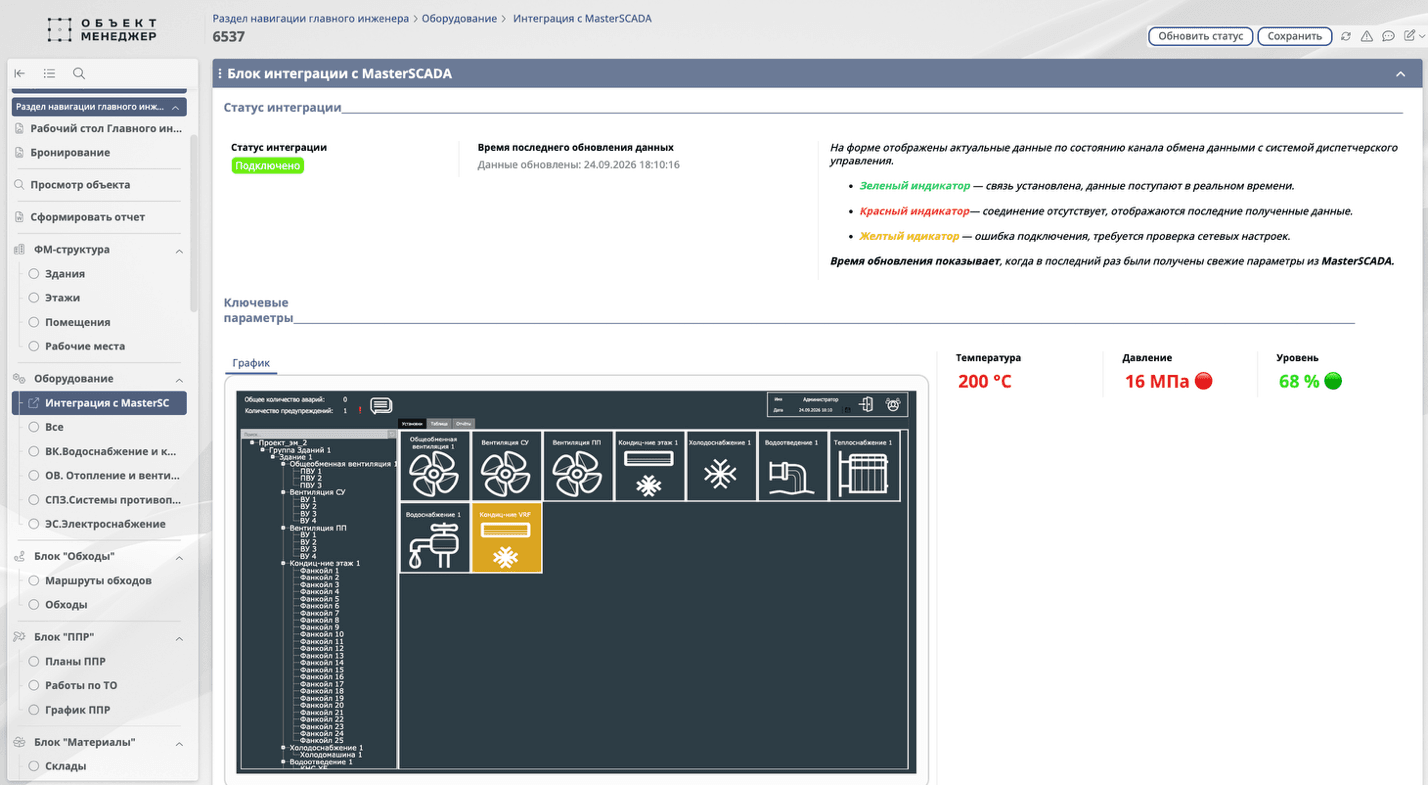Click the SCADA messages chat icon
This screenshot has width=1428, height=785.
coord(381,405)
